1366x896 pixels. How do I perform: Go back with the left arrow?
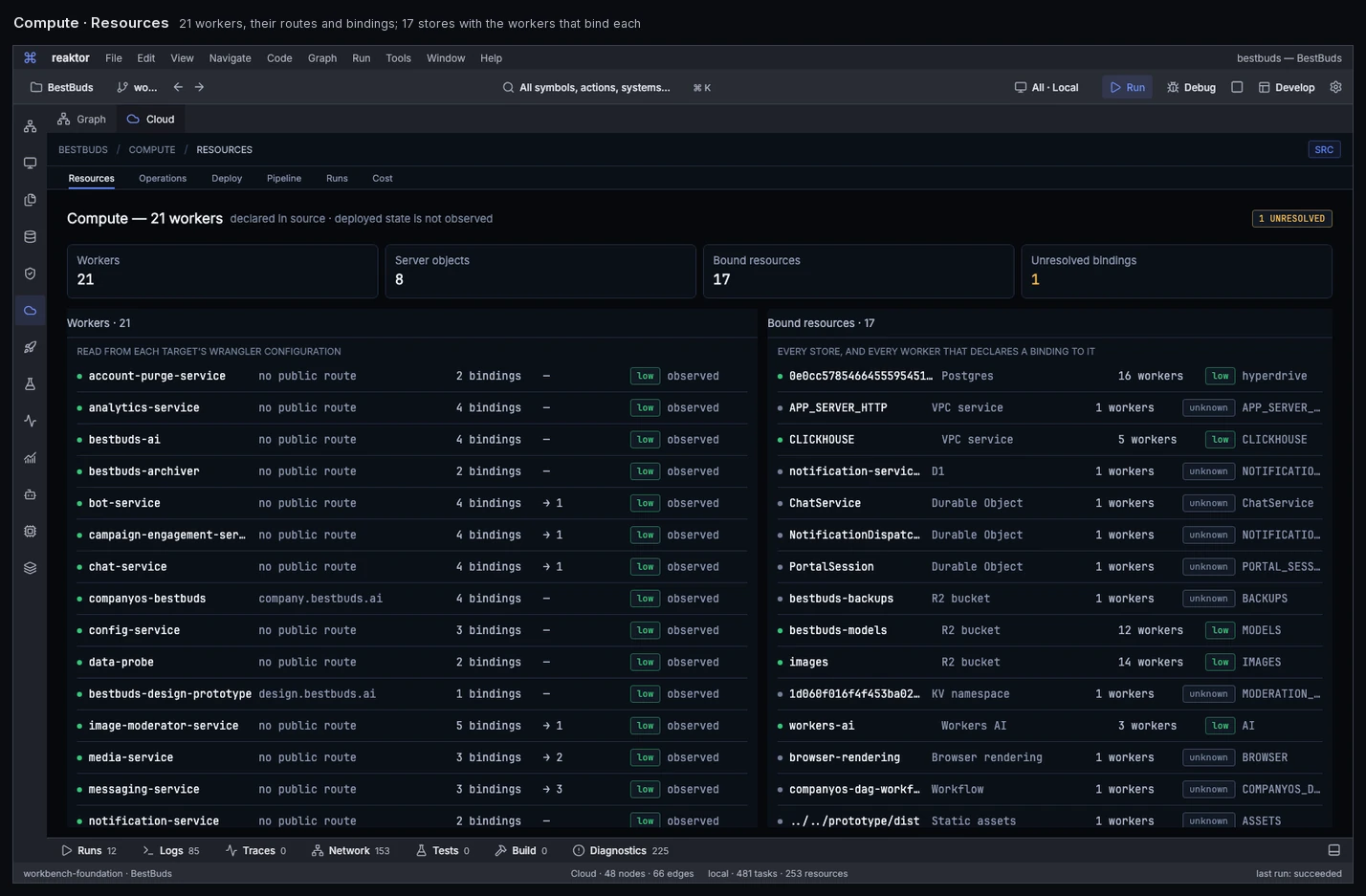178,87
